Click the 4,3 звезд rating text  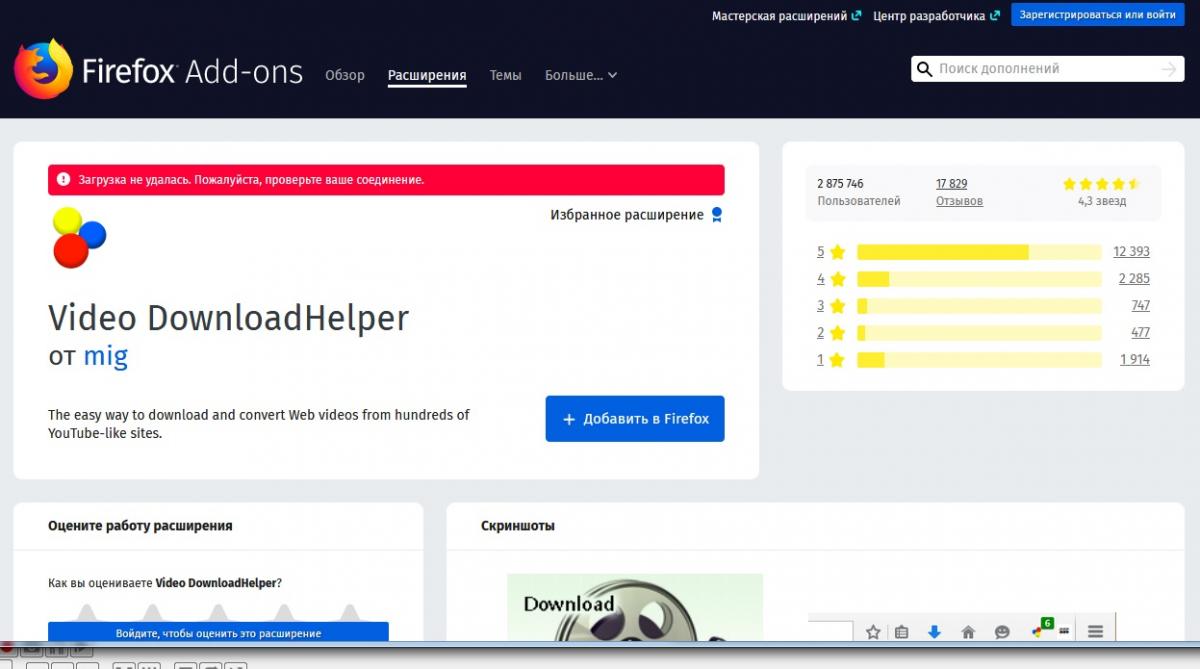coord(1102,201)
